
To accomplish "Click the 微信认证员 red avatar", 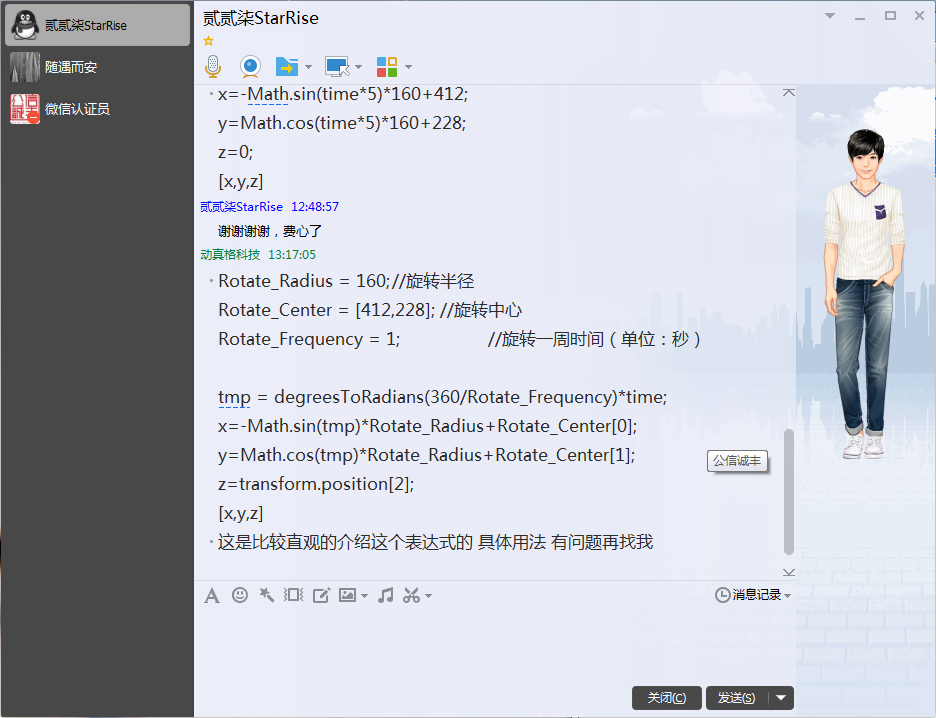I will pyautogui.click(x=25, y=109).
